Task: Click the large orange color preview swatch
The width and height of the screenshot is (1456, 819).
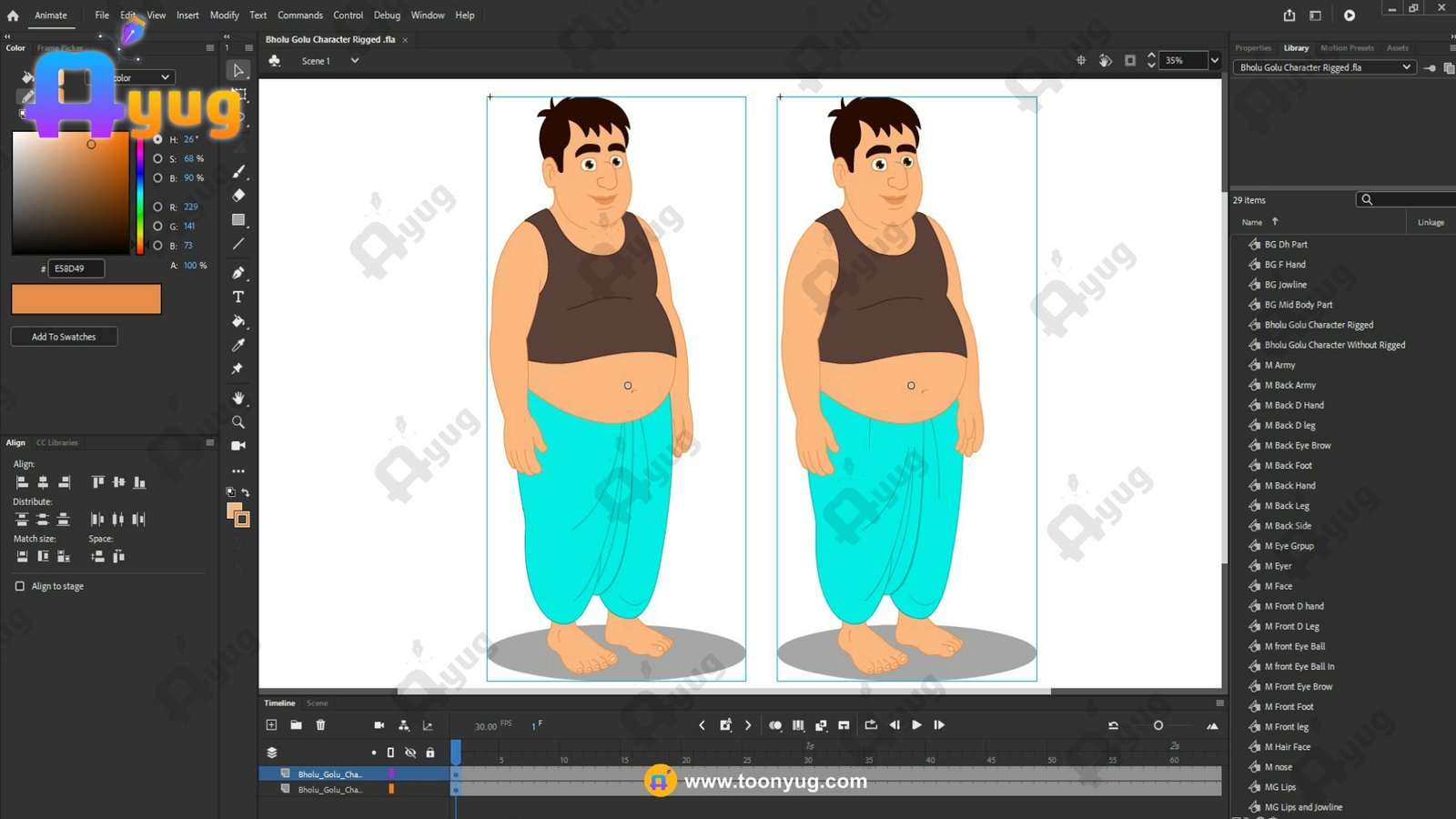Action: pos(86,298)
